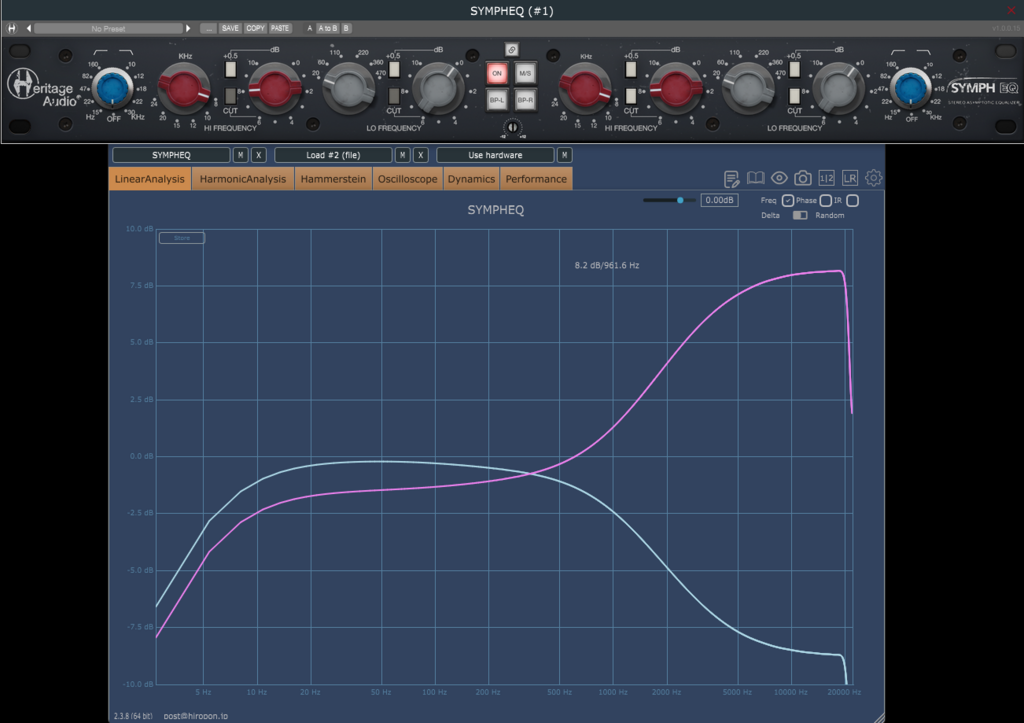This screenshot has height=723, width=1024.
Task: Click the channel link icon above ON button
Action: click(x=512, y=50)
